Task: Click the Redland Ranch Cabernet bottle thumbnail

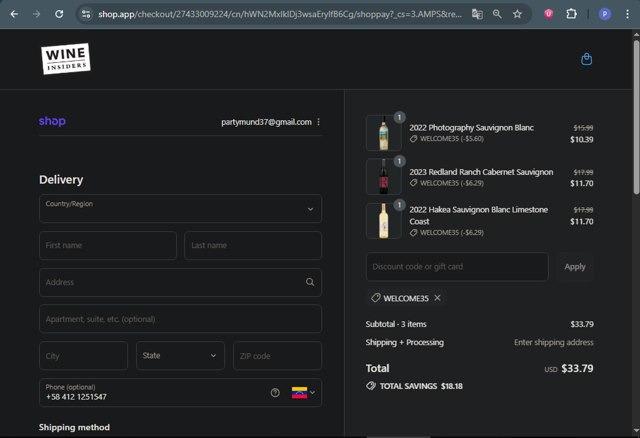Action: click(x=383, y=176)
